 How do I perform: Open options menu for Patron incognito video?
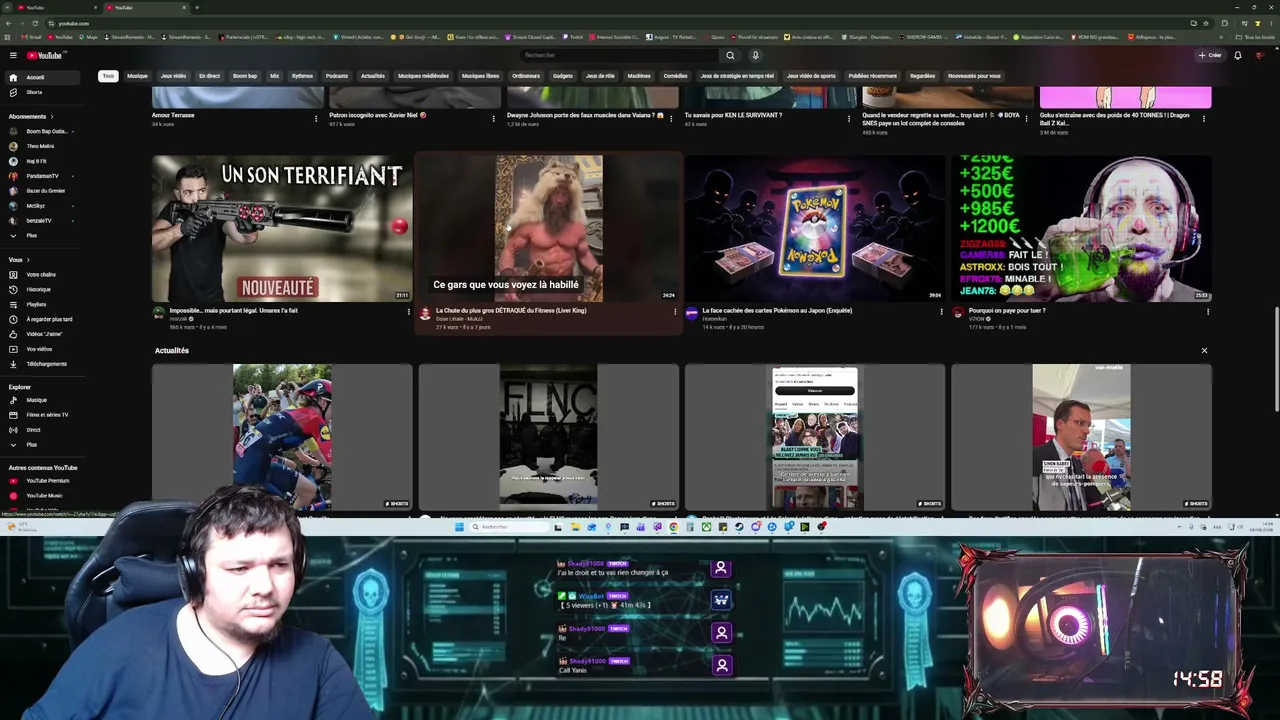point(493,118)
